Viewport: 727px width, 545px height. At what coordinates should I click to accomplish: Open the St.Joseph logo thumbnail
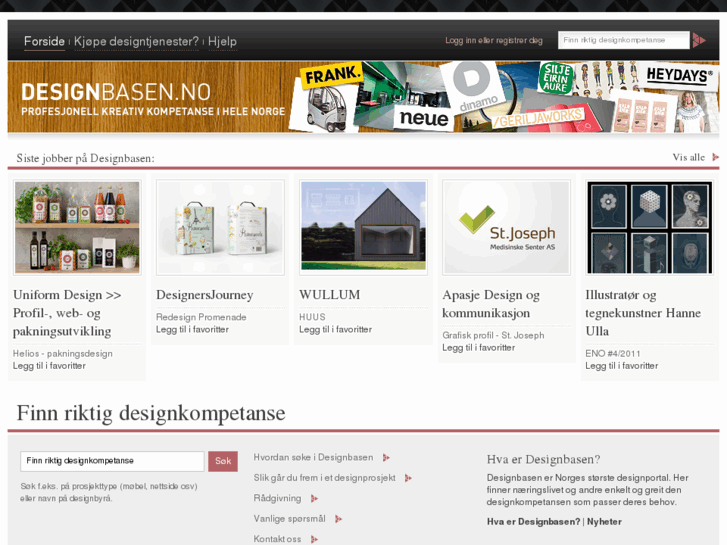tap(506, 227)
